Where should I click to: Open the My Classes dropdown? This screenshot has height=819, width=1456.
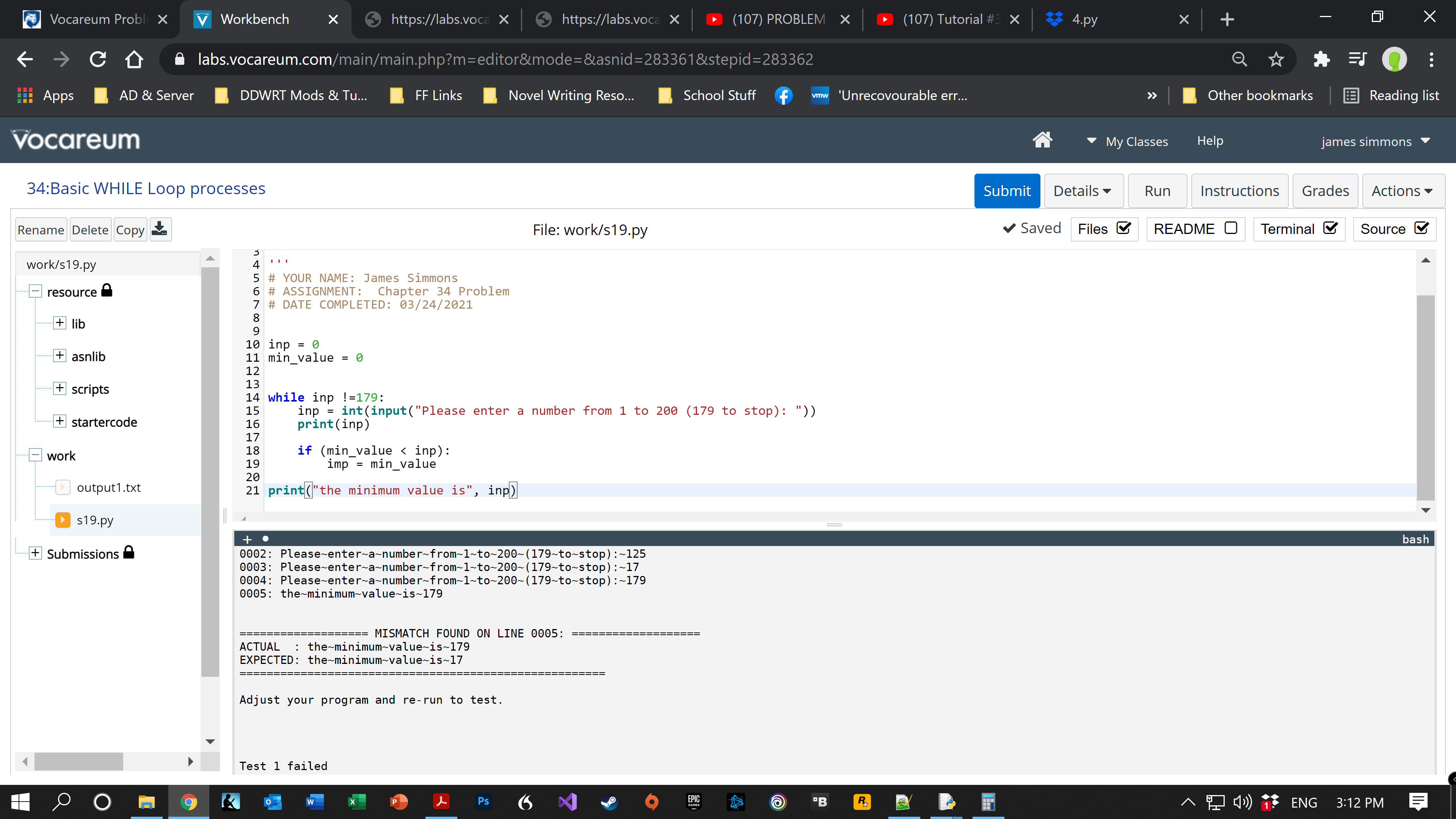1128,141
